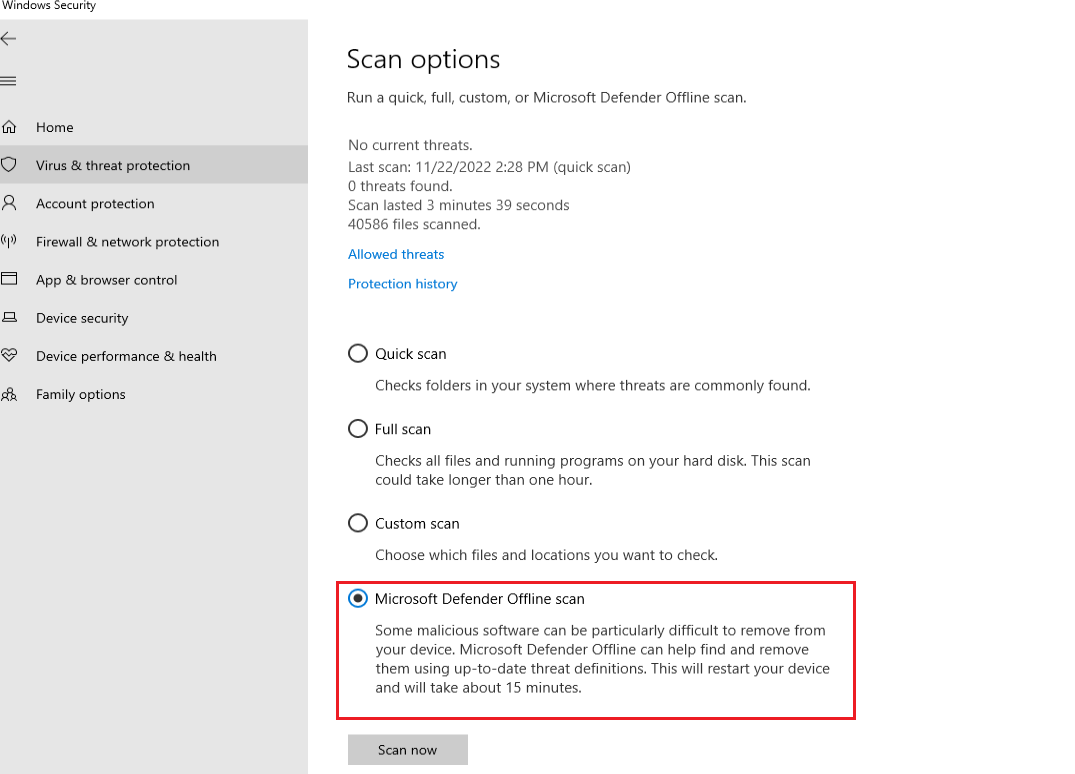1075x774 pixels.
Task: Click the '0 threats found.' text
Action: (400, 186)
